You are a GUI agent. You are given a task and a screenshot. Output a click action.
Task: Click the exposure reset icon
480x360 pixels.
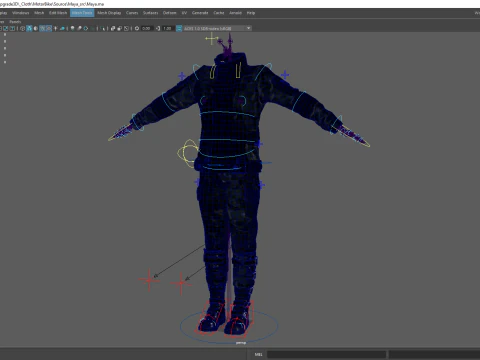coord(137,28)
